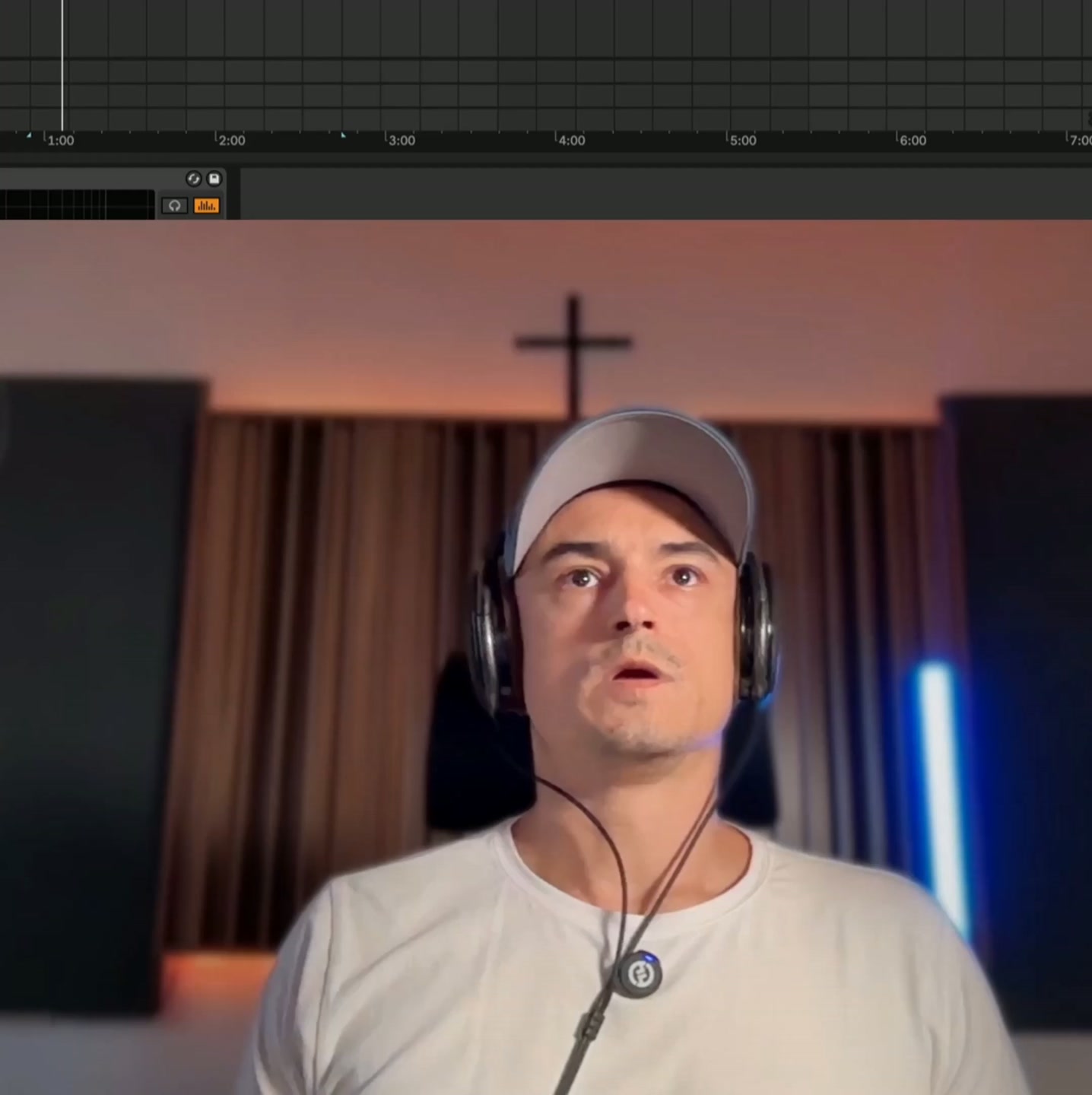Click the 4:00 time ruler label
This screenshot has width=1092, height=1095.
(572, 141)
